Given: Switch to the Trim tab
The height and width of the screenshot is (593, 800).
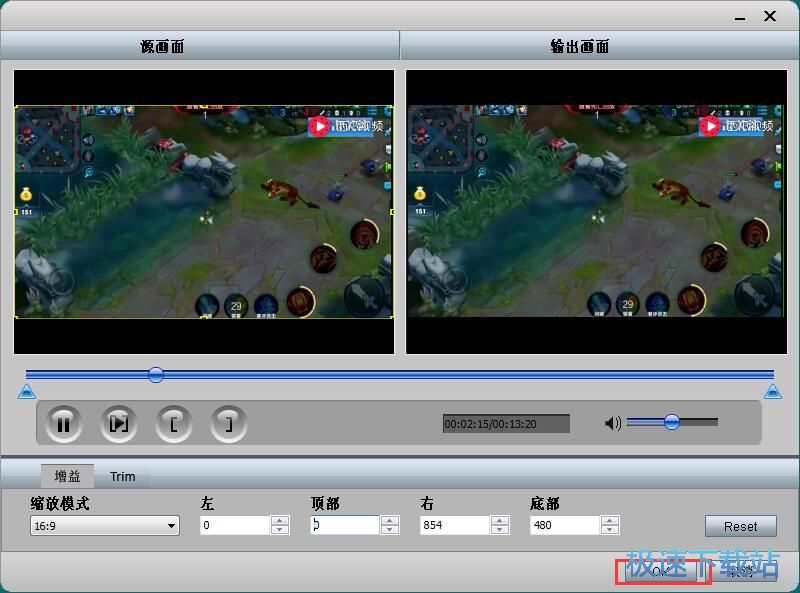Looking at the screenshot, I should pyautogui.click(x=122, y=477).
